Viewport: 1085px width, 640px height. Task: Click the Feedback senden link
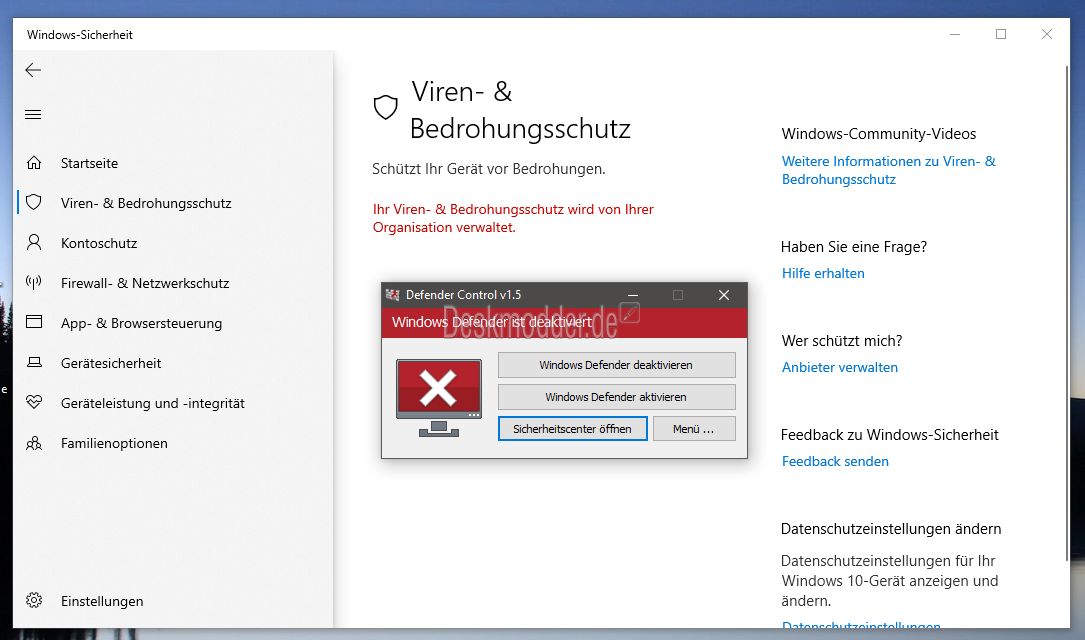tap(835, 461)
